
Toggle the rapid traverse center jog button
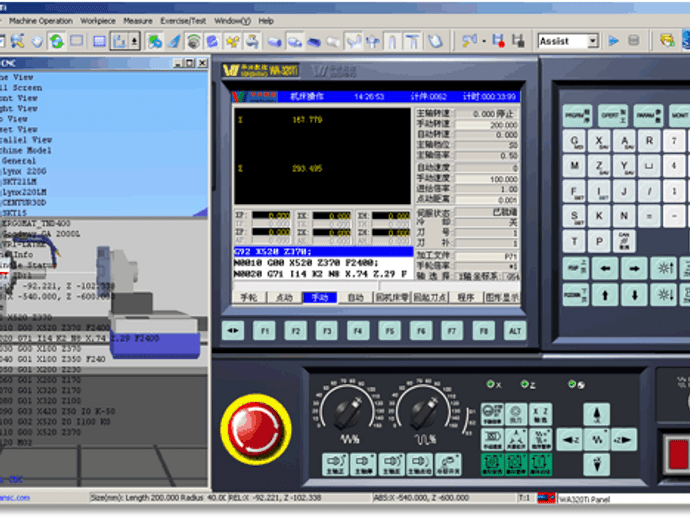[597, 440]
